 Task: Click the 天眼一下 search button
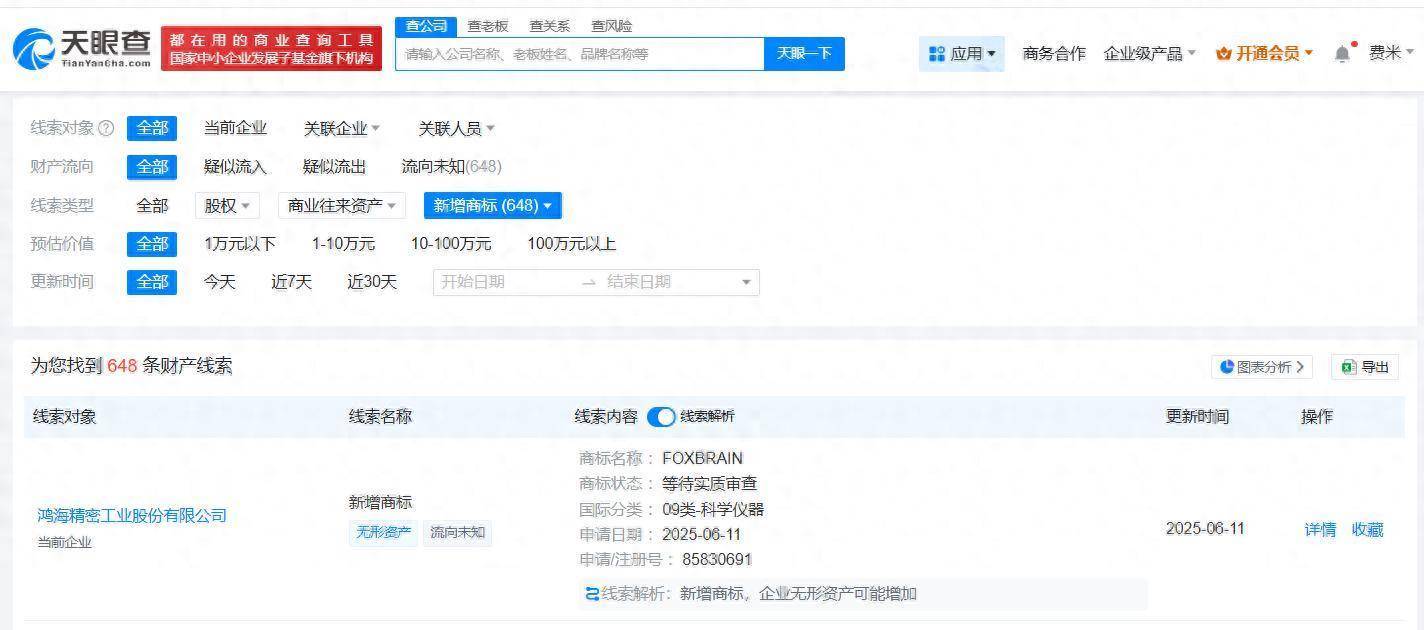point(804,54)
